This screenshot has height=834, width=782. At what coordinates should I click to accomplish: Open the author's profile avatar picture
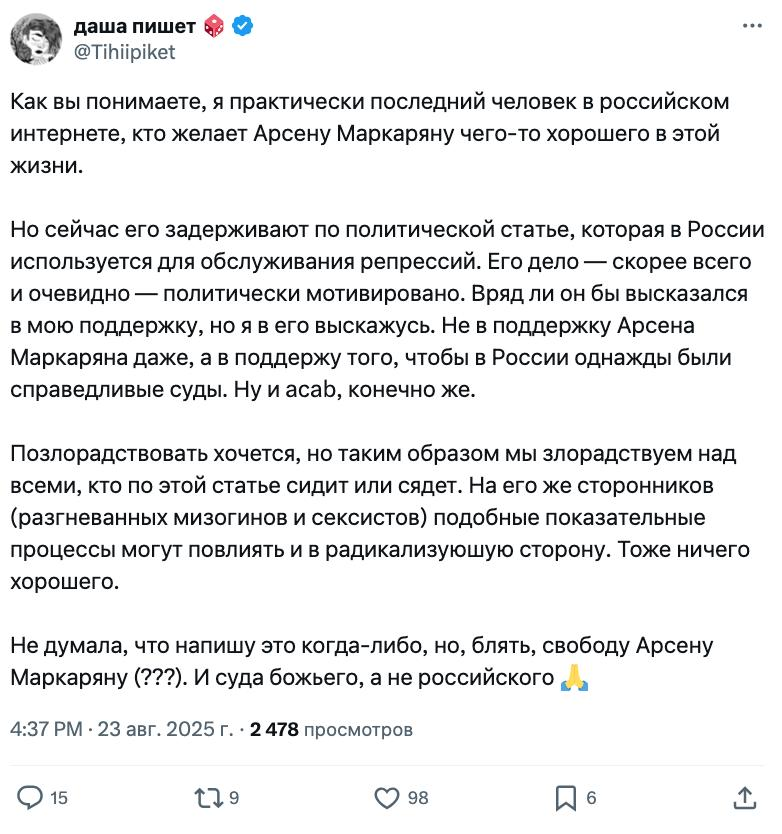pos(36,39)
